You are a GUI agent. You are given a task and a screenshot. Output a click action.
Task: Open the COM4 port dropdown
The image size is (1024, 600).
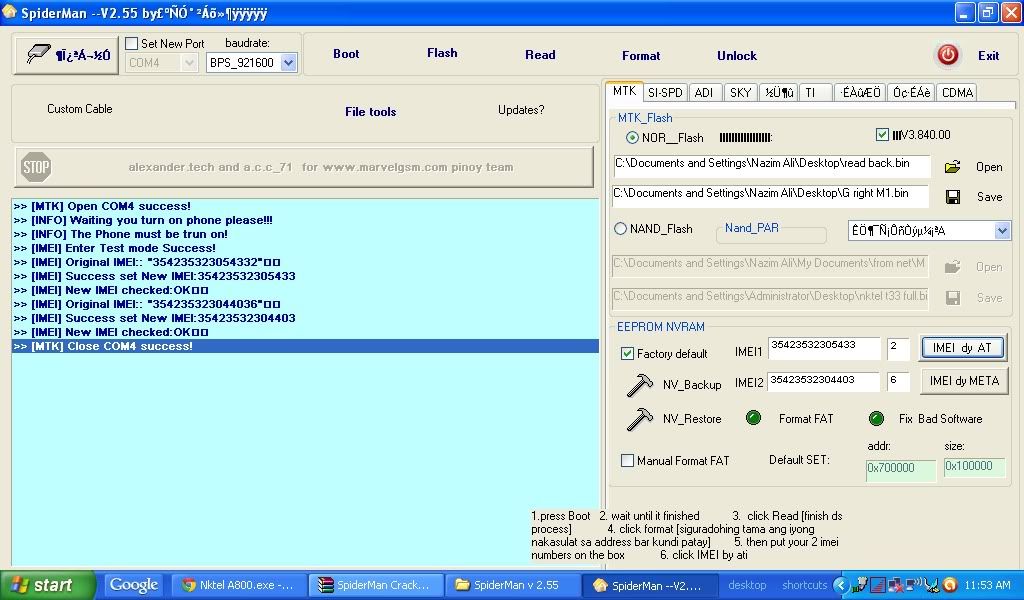(x=189, y=63)
